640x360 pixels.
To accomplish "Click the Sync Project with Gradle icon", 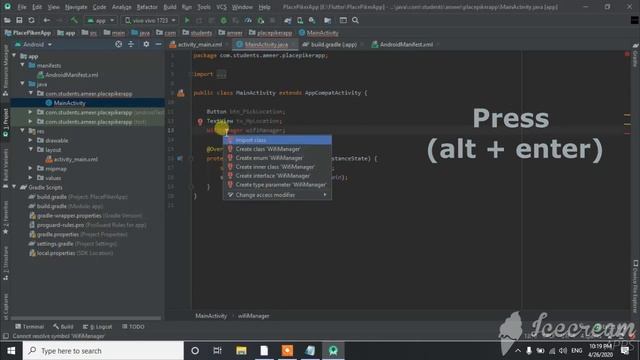I will click(x=288, y=20).
